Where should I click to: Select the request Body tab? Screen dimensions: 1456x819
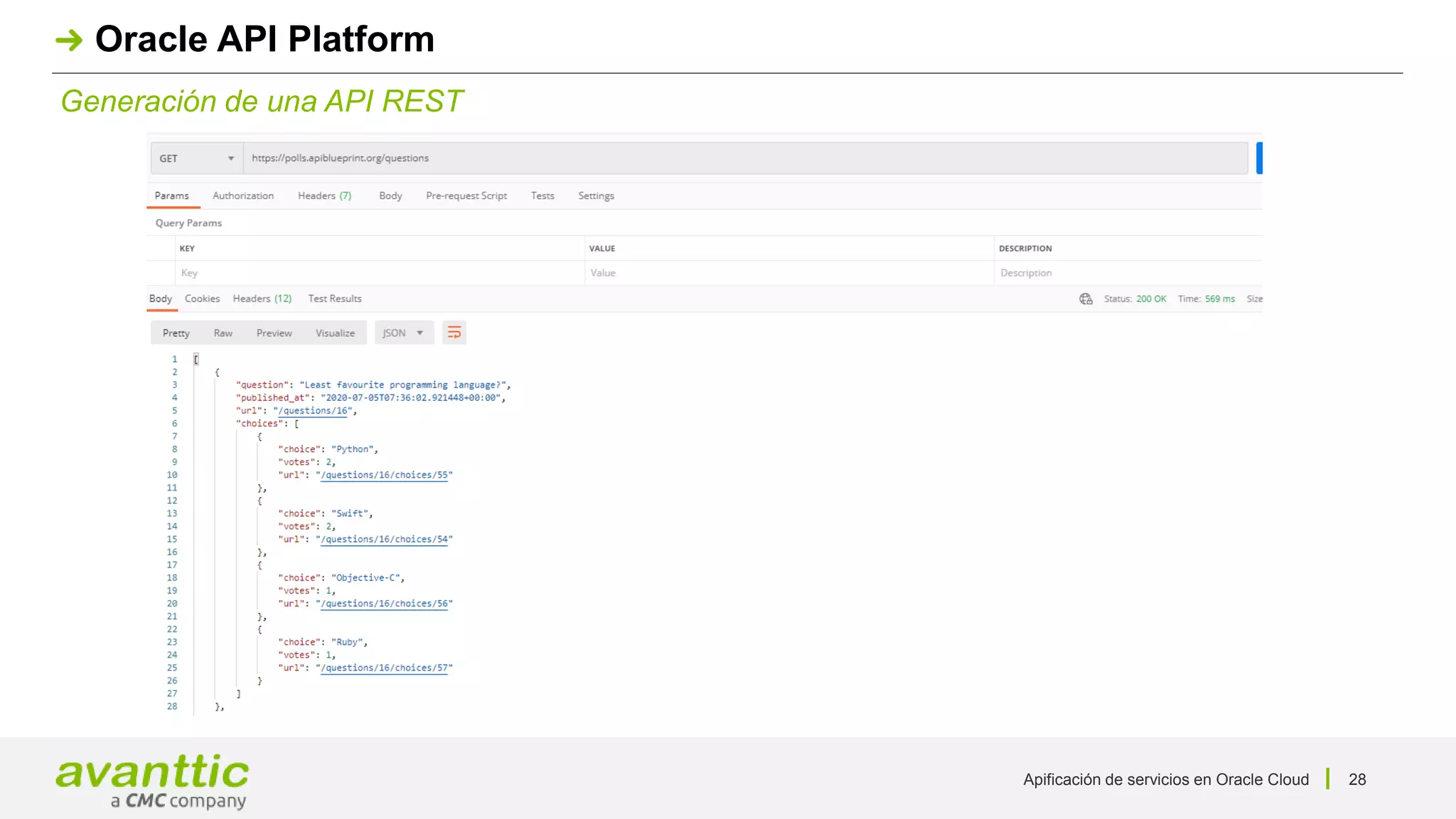tap(390, 196)
